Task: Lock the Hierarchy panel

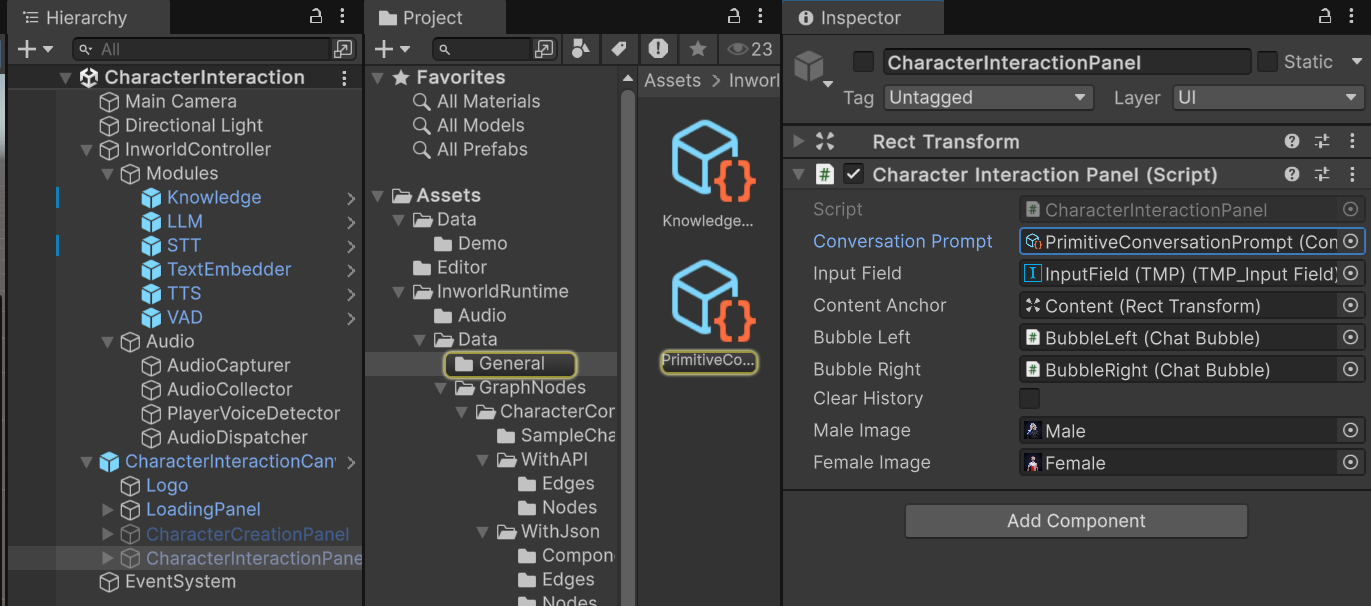Action: point(316,17)
